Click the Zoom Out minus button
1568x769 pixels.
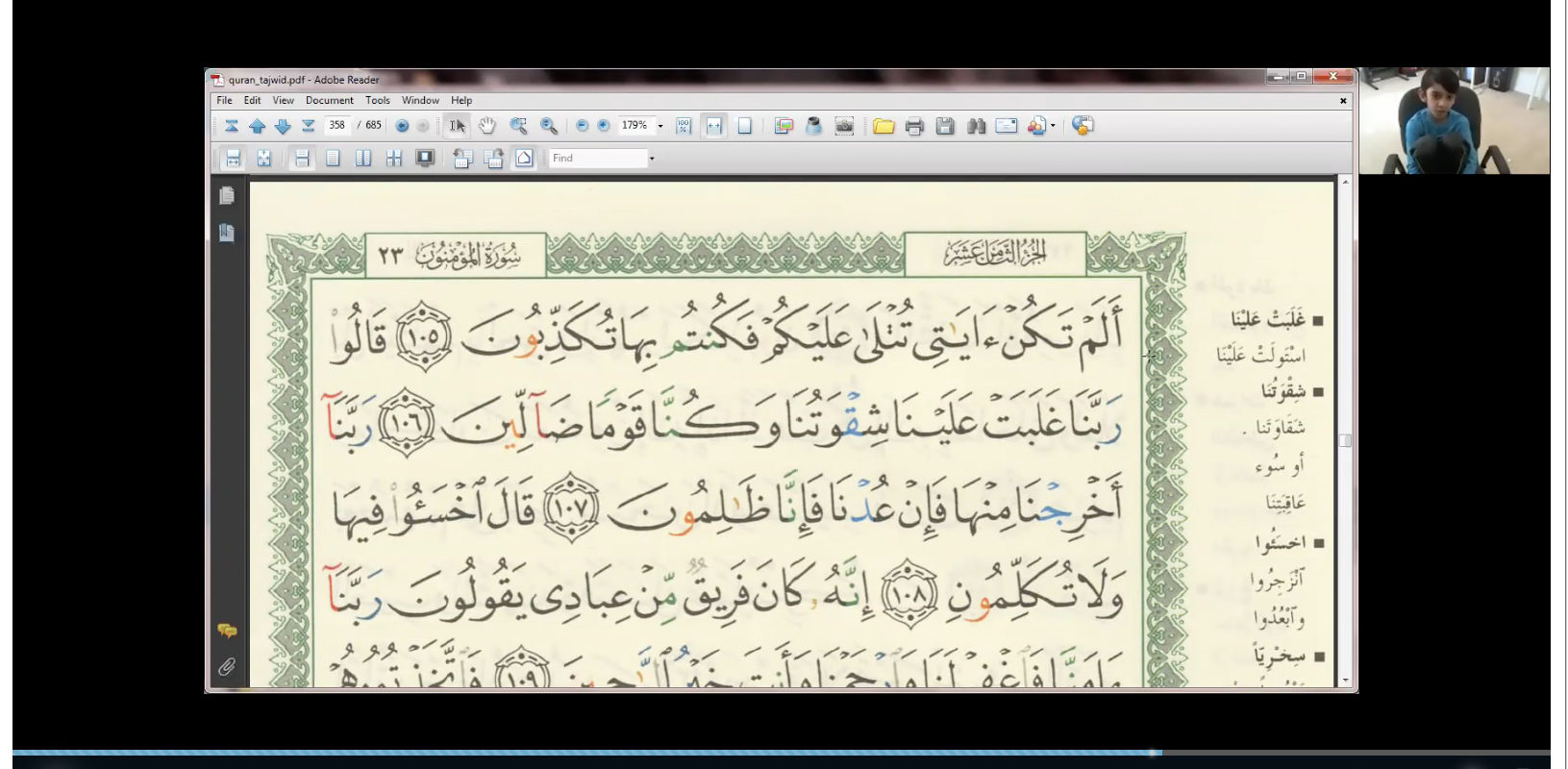(582, 126)
